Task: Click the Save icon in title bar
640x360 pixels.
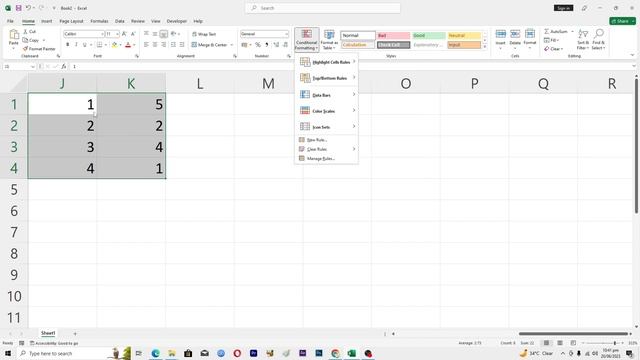Action: pyautogui.click(x=18, y=8)
